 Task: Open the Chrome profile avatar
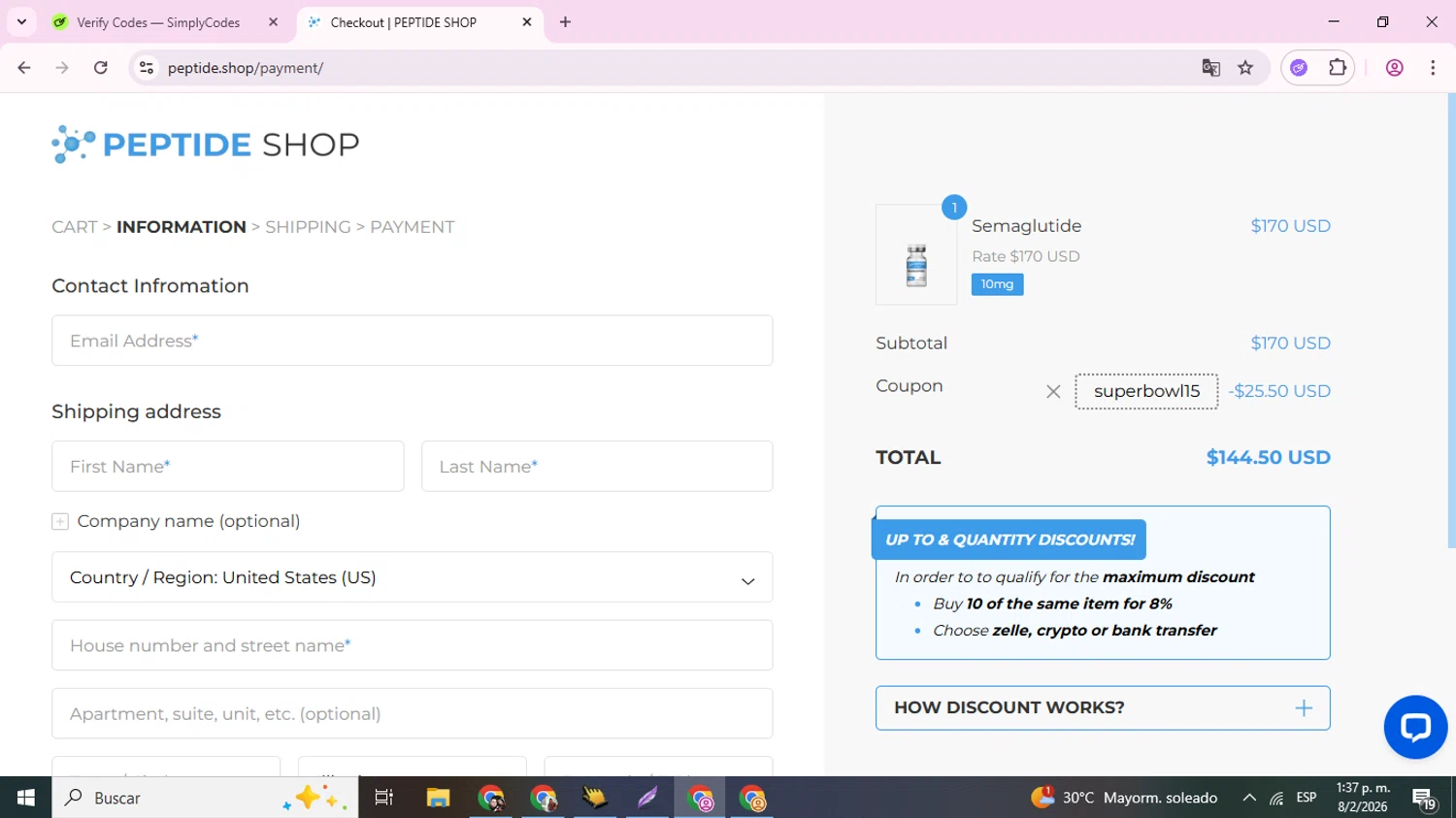1395,68
